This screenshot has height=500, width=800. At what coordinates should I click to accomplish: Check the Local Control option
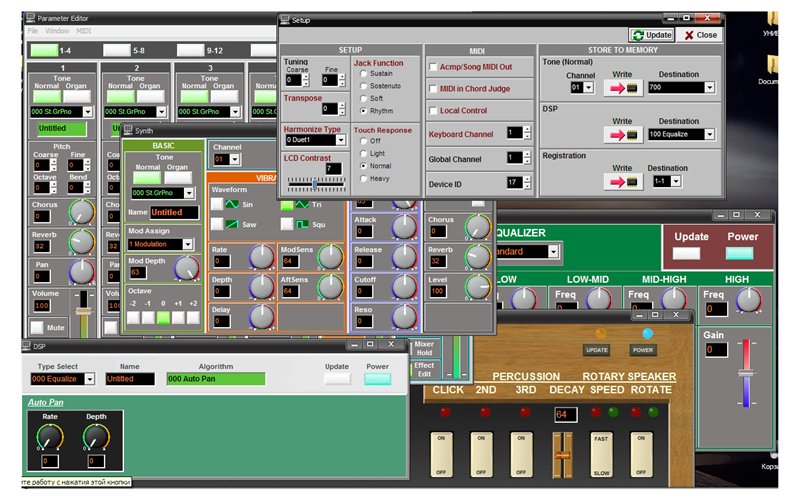[433, 110]
